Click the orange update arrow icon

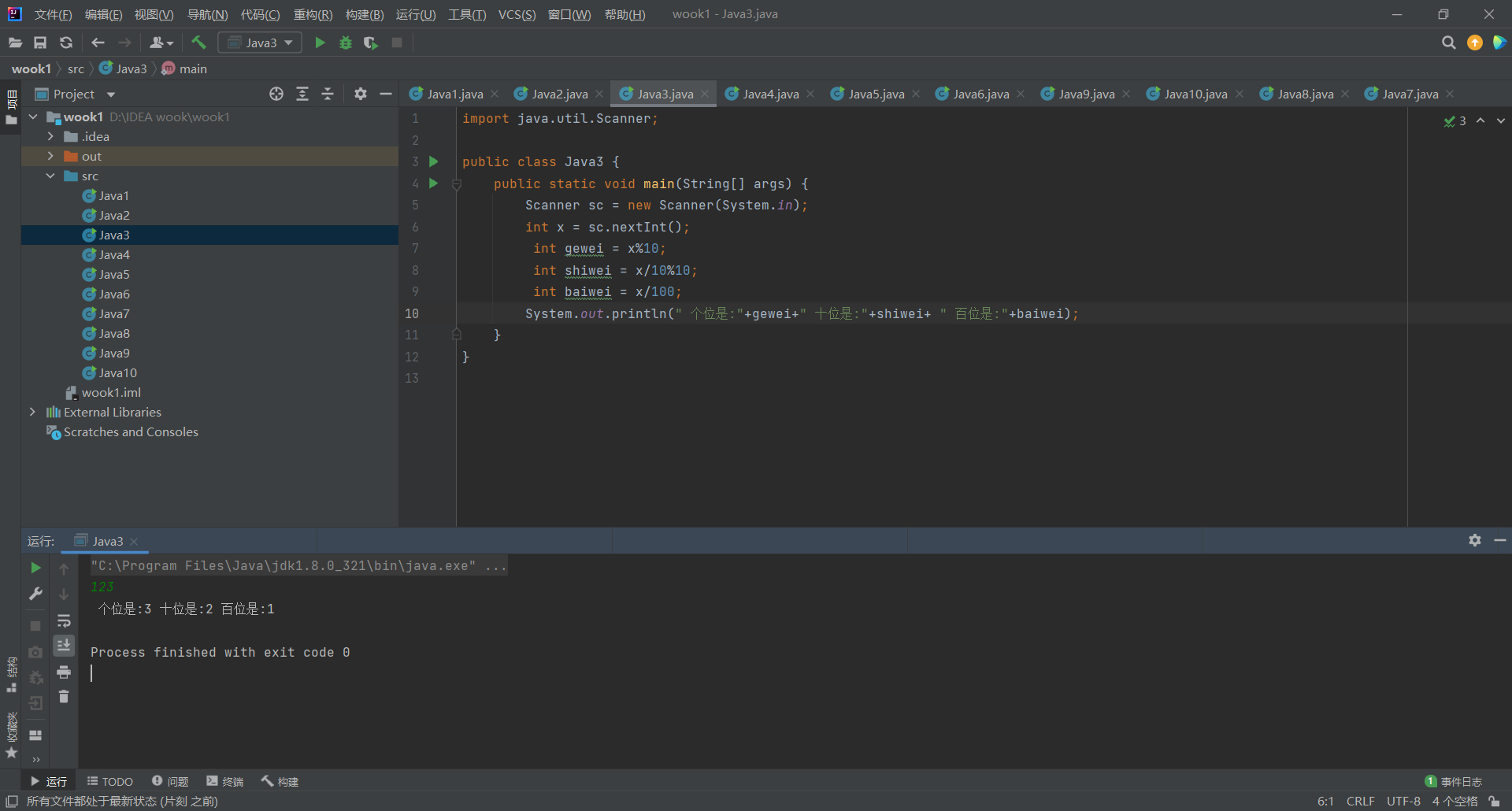1475,43
